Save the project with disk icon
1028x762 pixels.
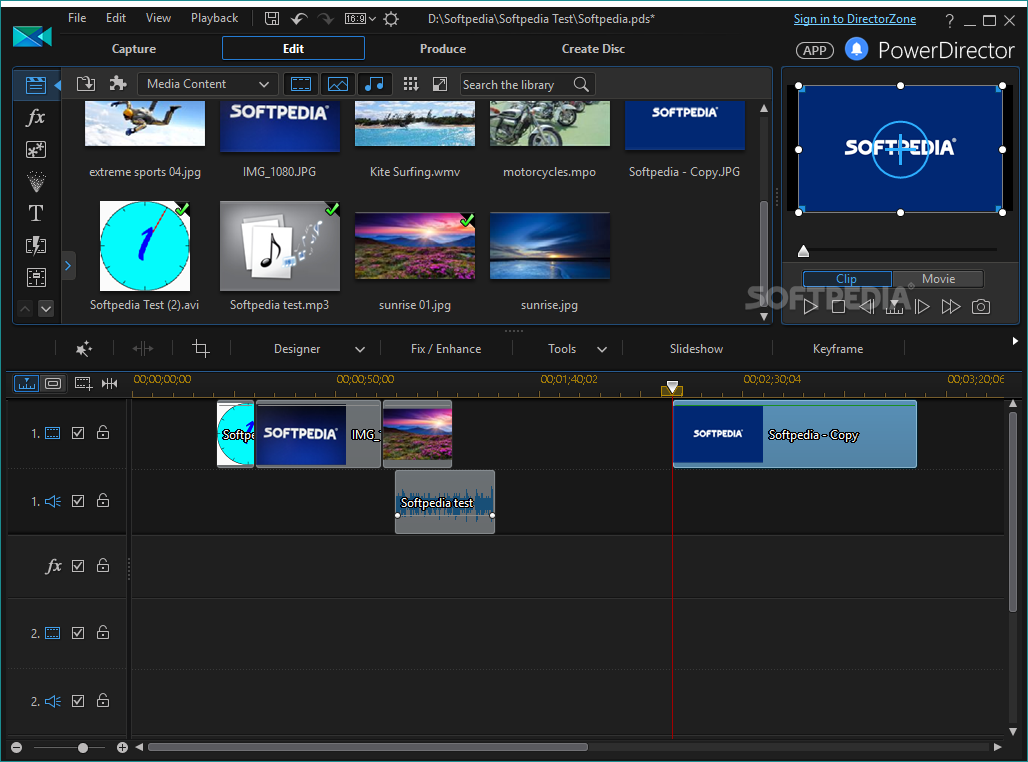click(271, 18)
